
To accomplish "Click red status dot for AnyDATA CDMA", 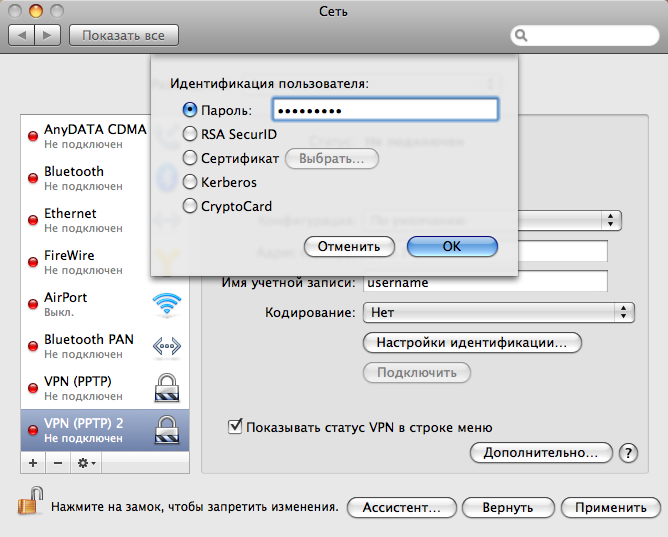I will tap(33, 136).
